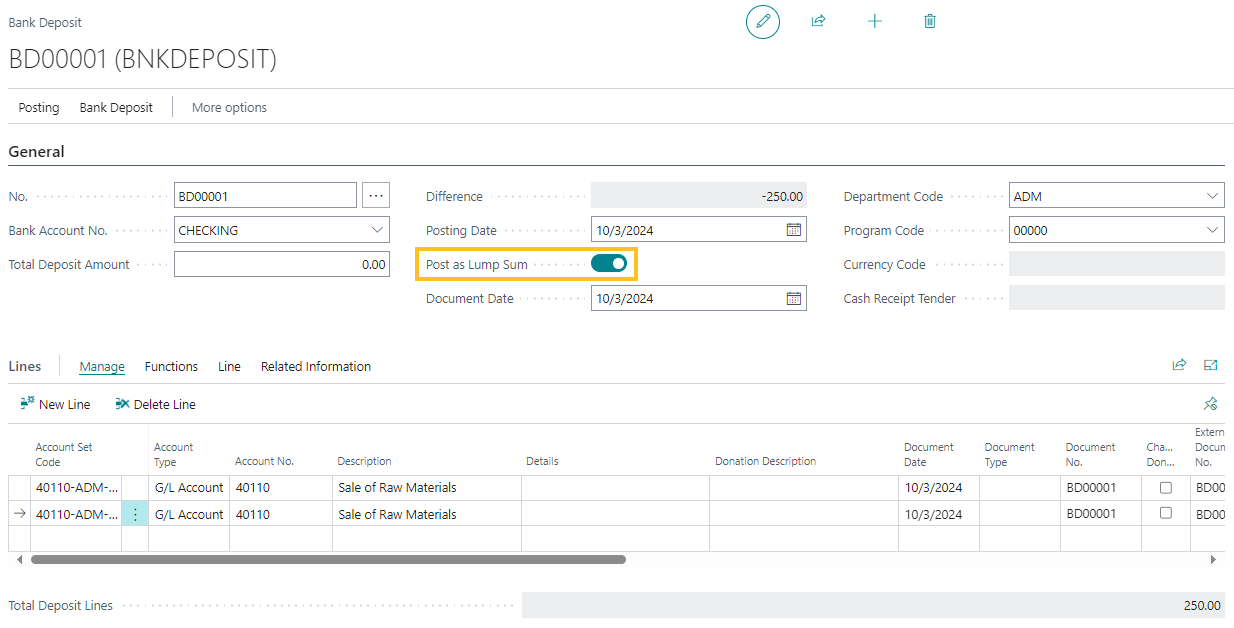The height and width of the screenshot is (628, 1234).
Task: Disable the Post as Lump Sum toggle
Action: coord(609,264)
